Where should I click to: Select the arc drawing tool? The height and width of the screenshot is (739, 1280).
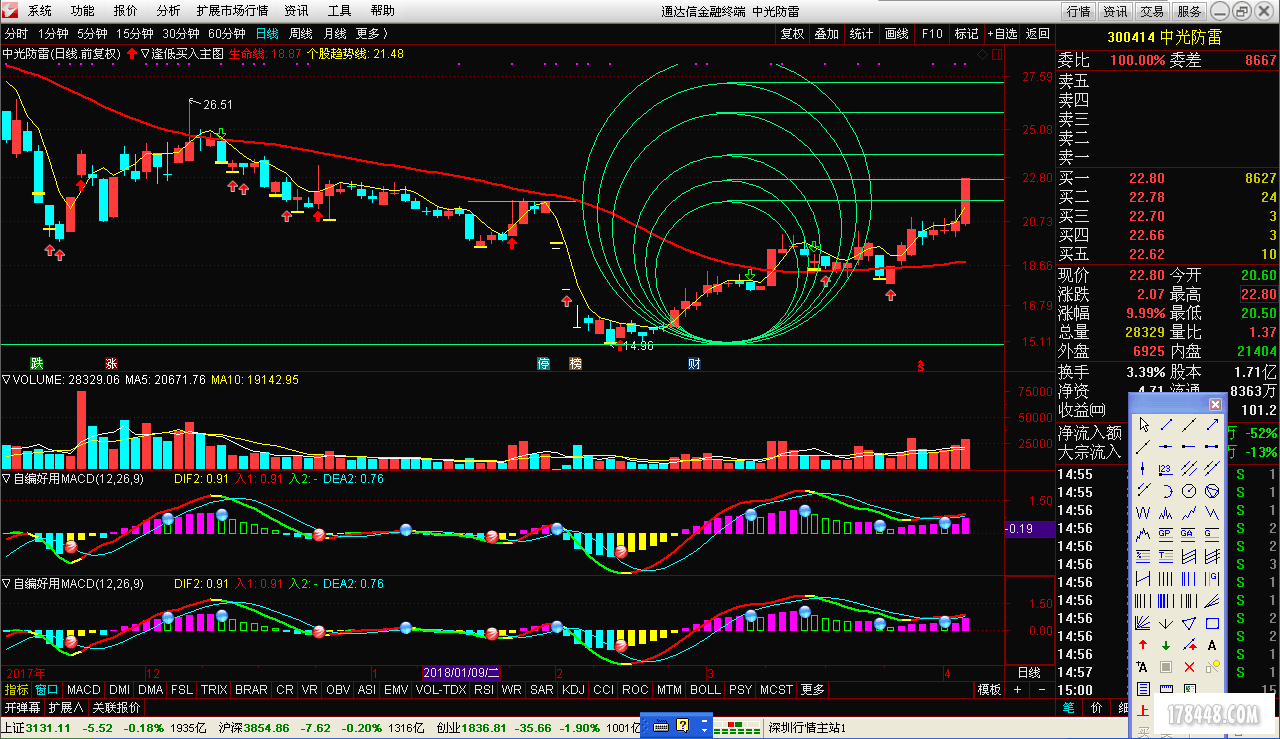coord(1166,490)
